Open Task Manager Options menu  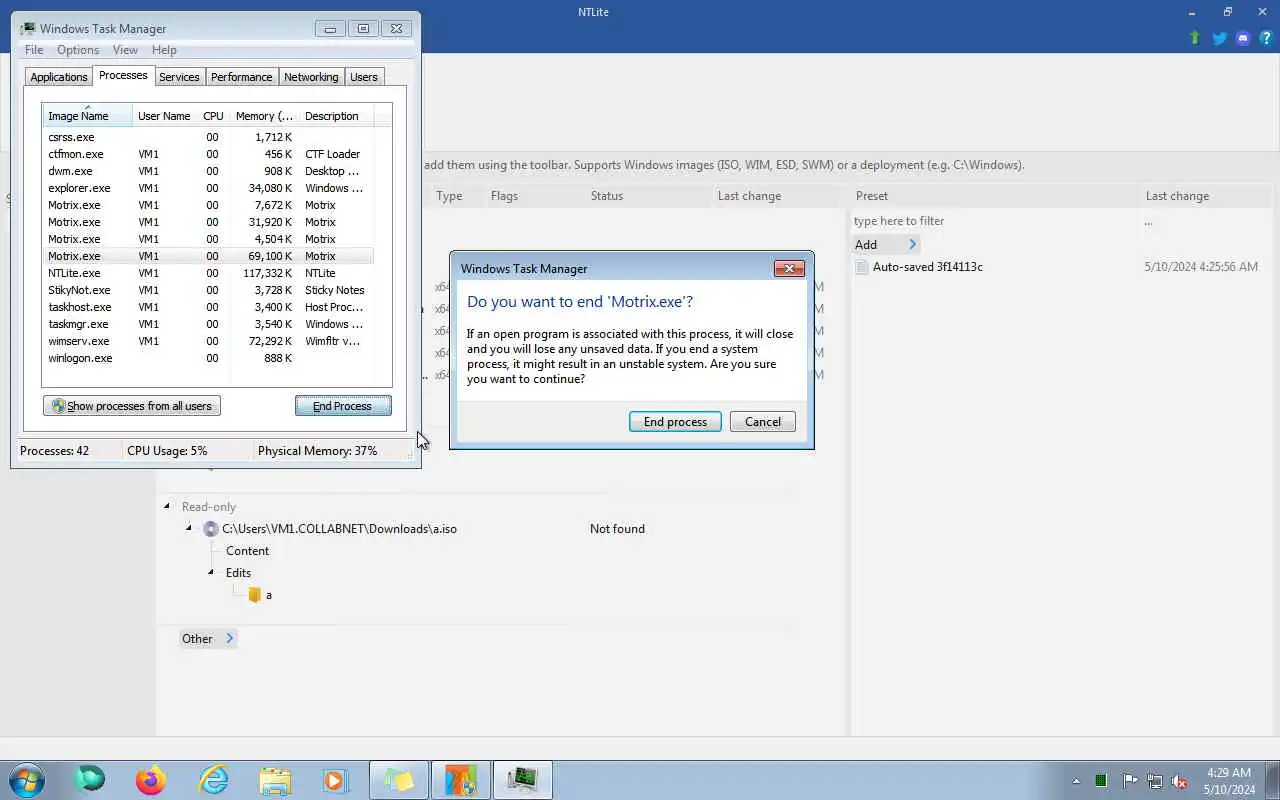click(x=78, y=50)
